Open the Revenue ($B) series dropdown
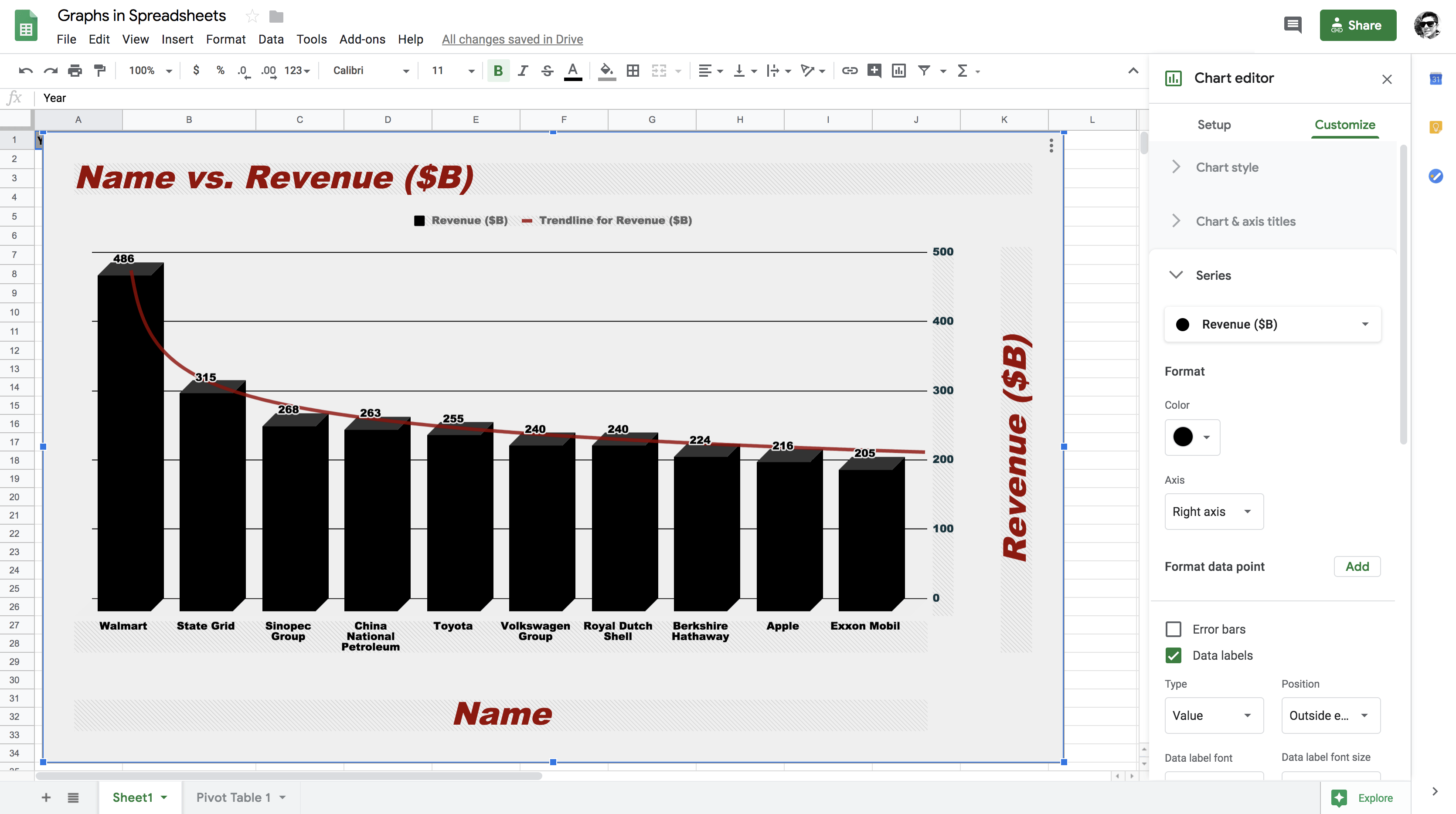This screenshot has height=814, width=1456. pyautogui.click(x=1272, y=324)
